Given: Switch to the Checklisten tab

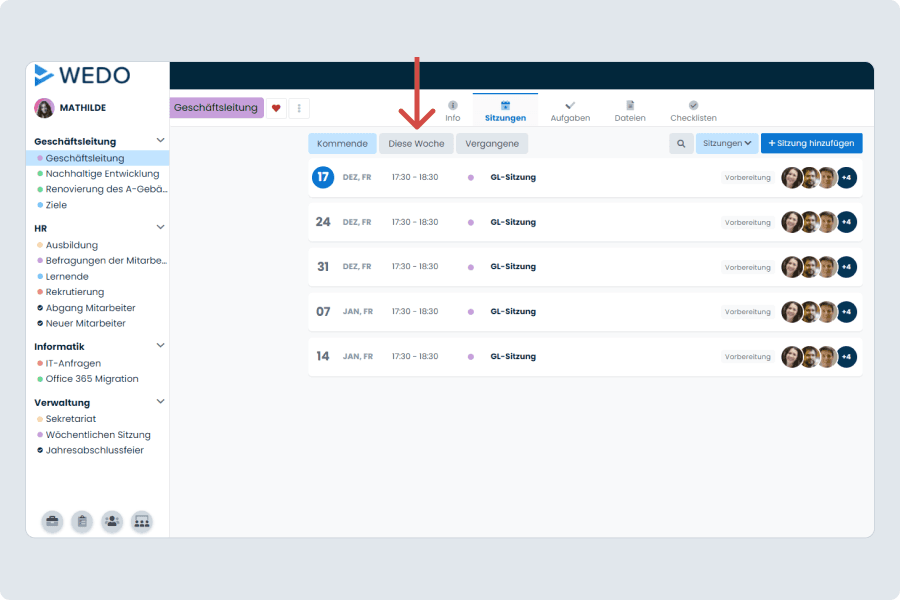Looking at the screenshot, I should point(693,110).
